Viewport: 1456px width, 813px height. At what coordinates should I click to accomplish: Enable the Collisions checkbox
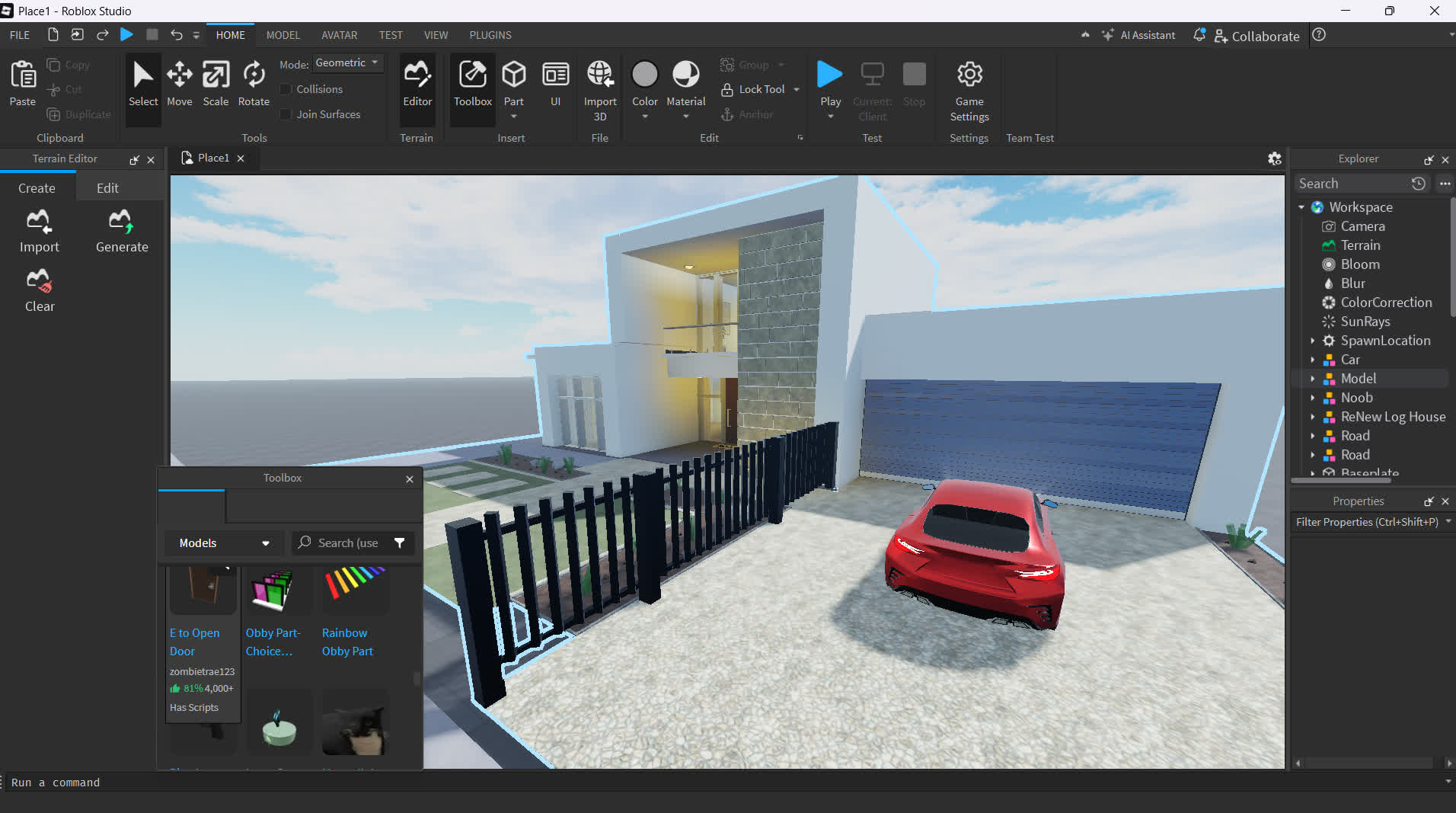click(286, 89)
